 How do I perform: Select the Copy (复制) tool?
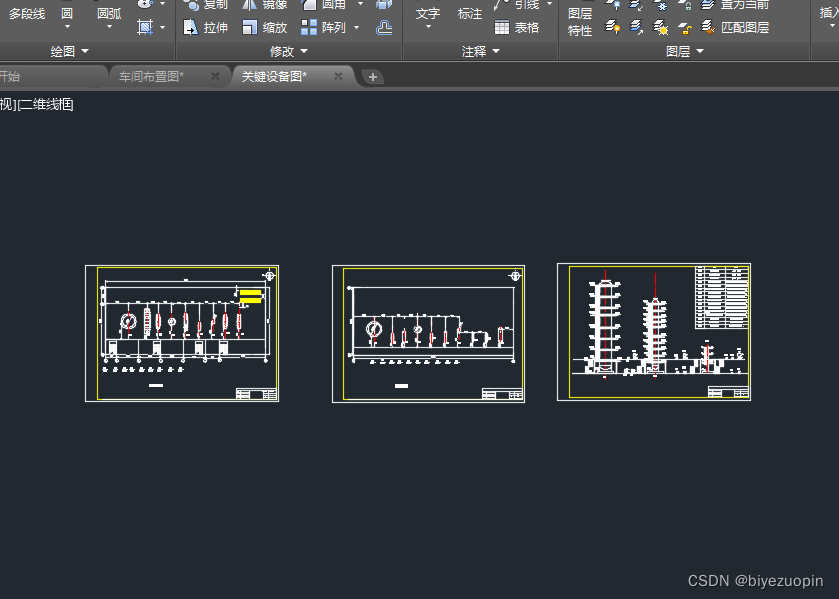[206, 5]
